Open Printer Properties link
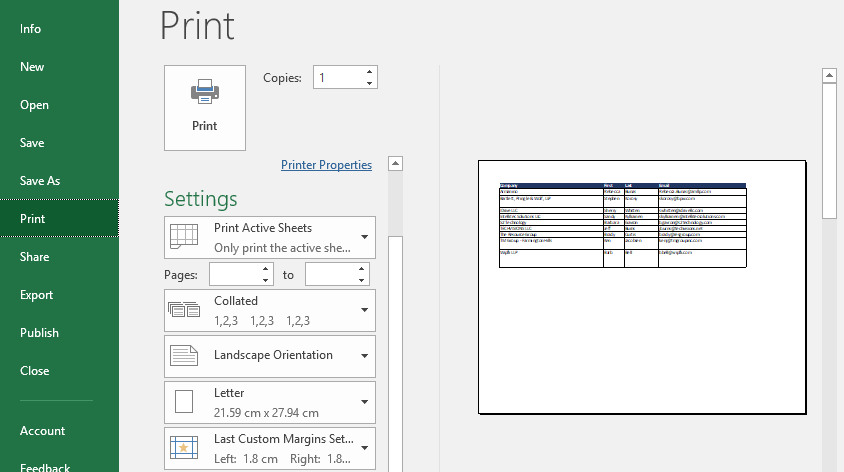 tap(326, 165)
